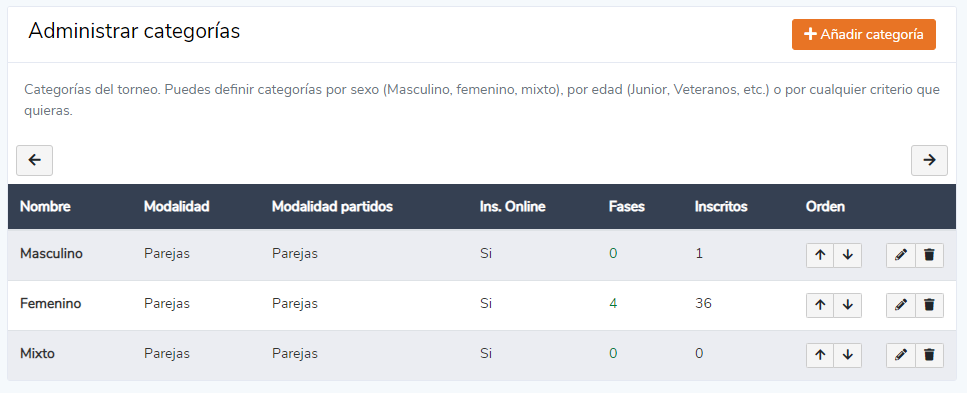Edit the Femenino category
The image size is (967, 393).
[901, 305]
